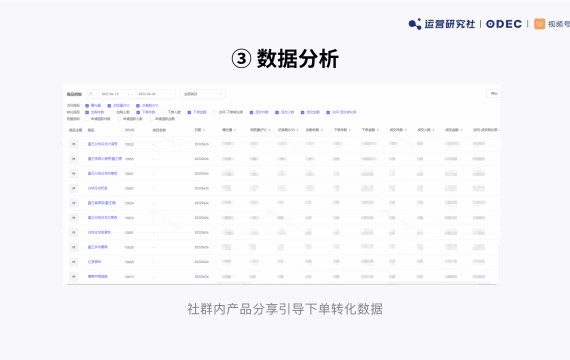
Task: Uncheck the 曝光量 metric checkbox
Action: pyautogui.click(x=87, y=106)
